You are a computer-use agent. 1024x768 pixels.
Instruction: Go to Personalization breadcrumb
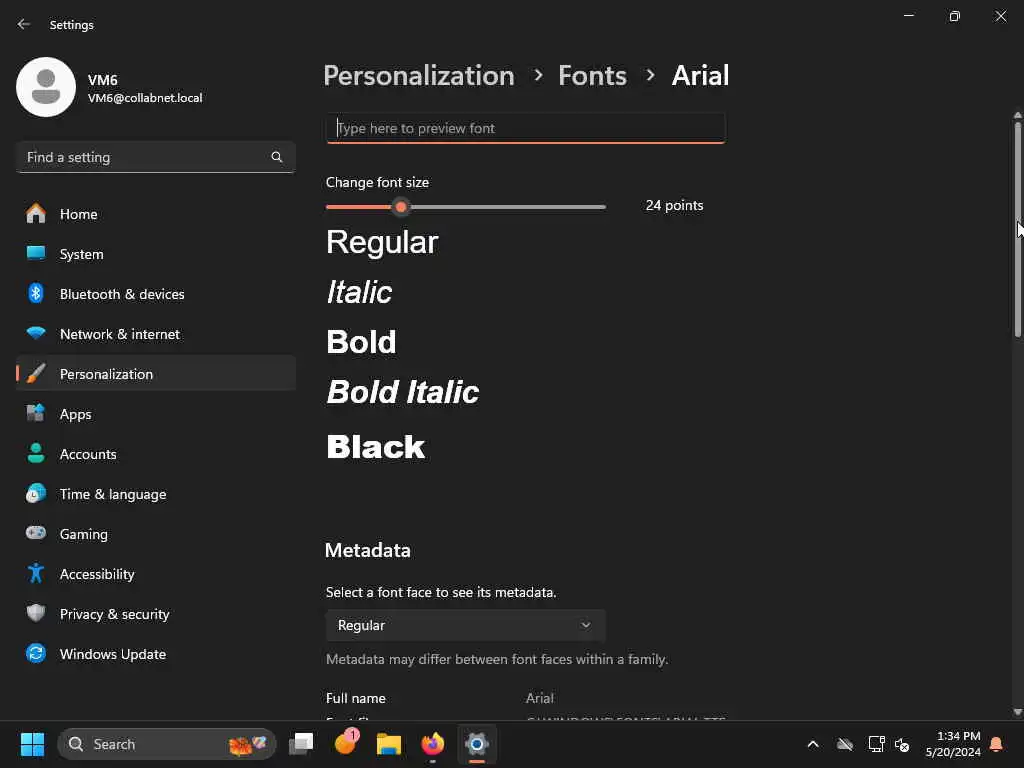(419, 76)
